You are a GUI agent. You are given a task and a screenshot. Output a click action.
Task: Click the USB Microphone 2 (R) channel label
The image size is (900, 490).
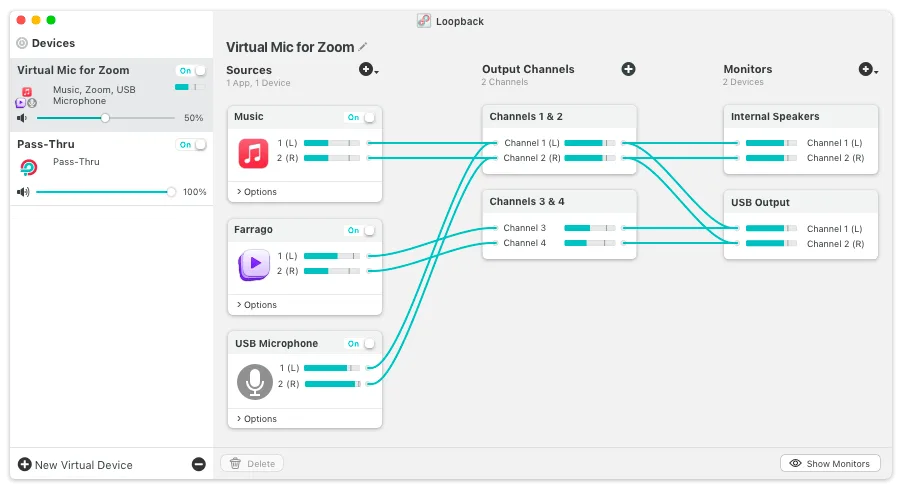coord(289,384)
